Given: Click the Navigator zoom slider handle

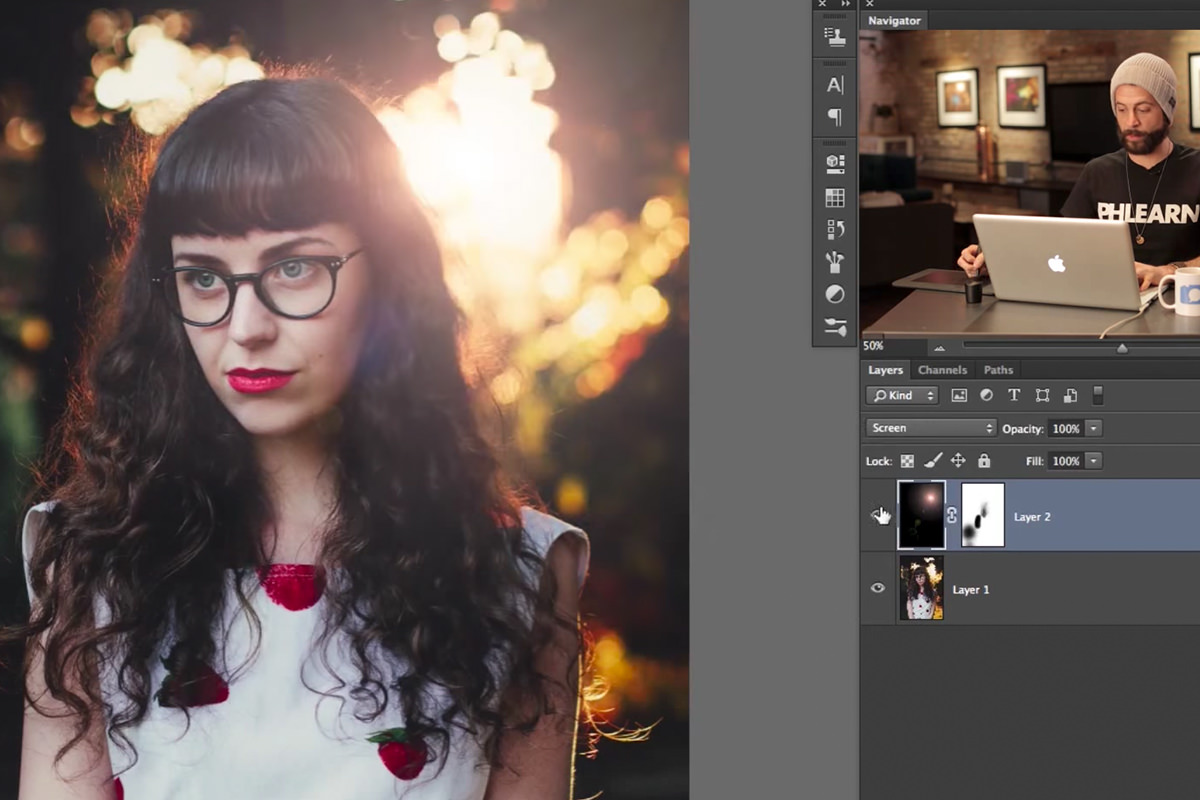Looking at the screenshot, I should coord(1122,347).
